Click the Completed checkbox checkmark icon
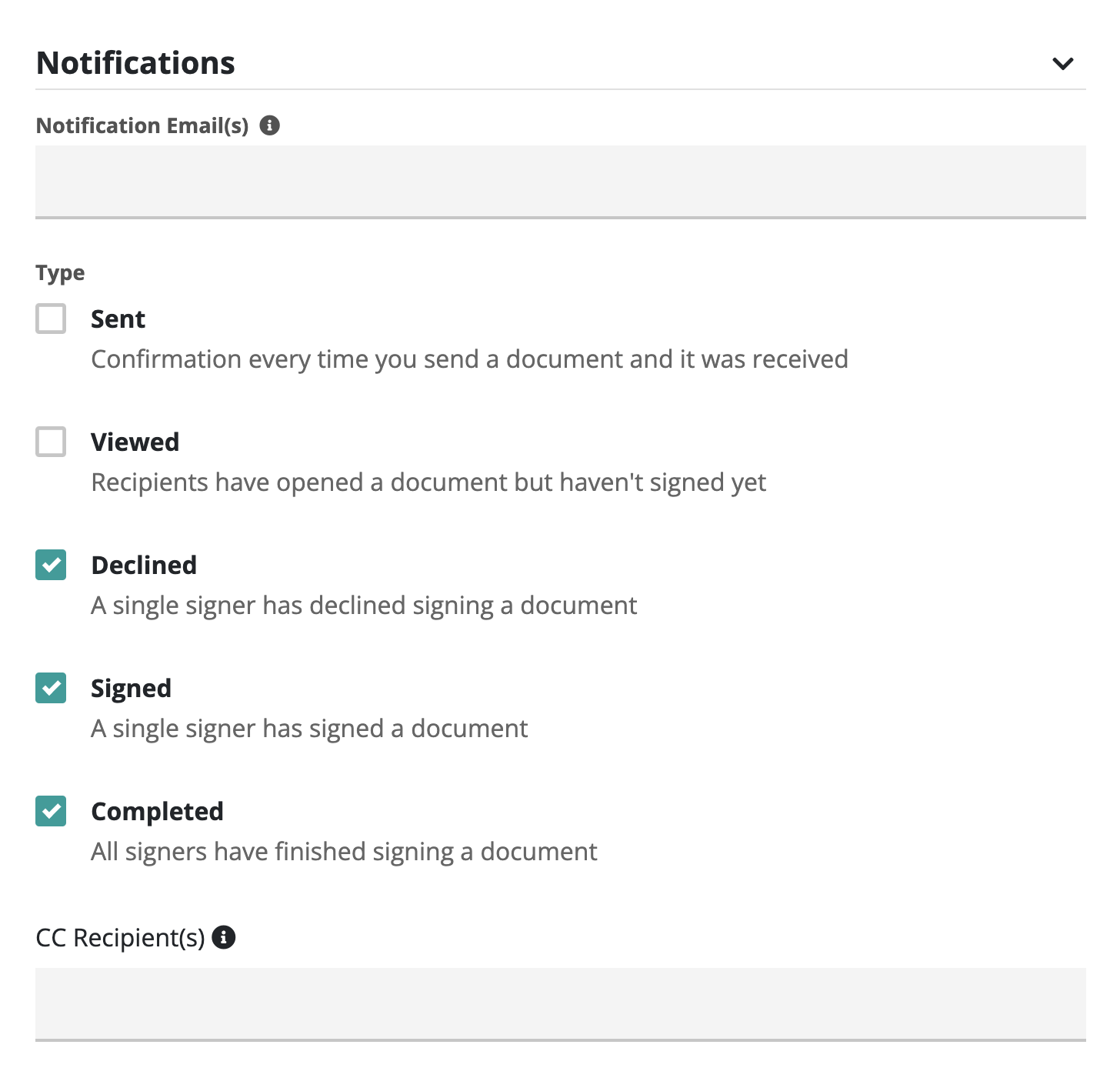 (x=51, y=811)
